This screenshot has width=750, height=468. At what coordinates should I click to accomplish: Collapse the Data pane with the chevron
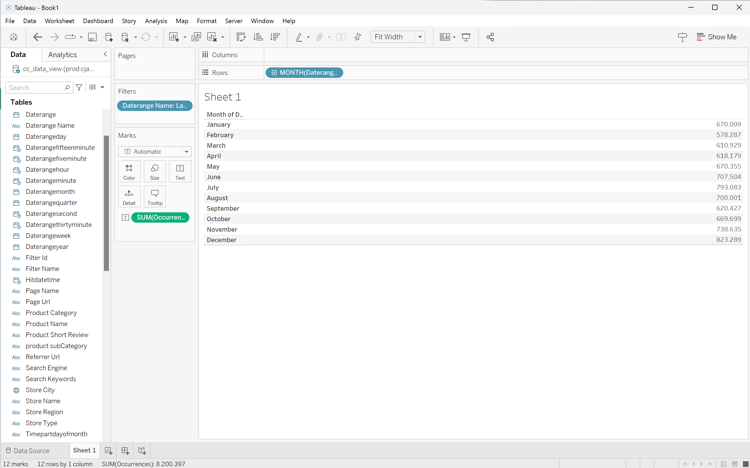point(105,54)
